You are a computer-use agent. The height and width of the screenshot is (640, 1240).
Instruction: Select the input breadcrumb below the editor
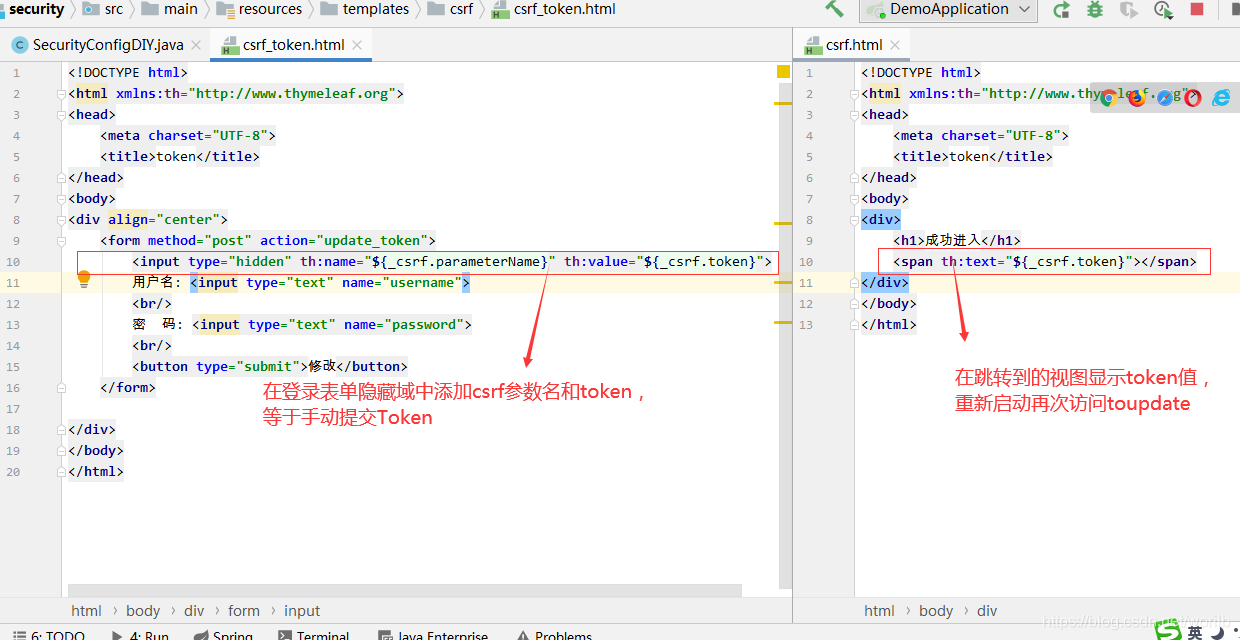click(302, 610)
